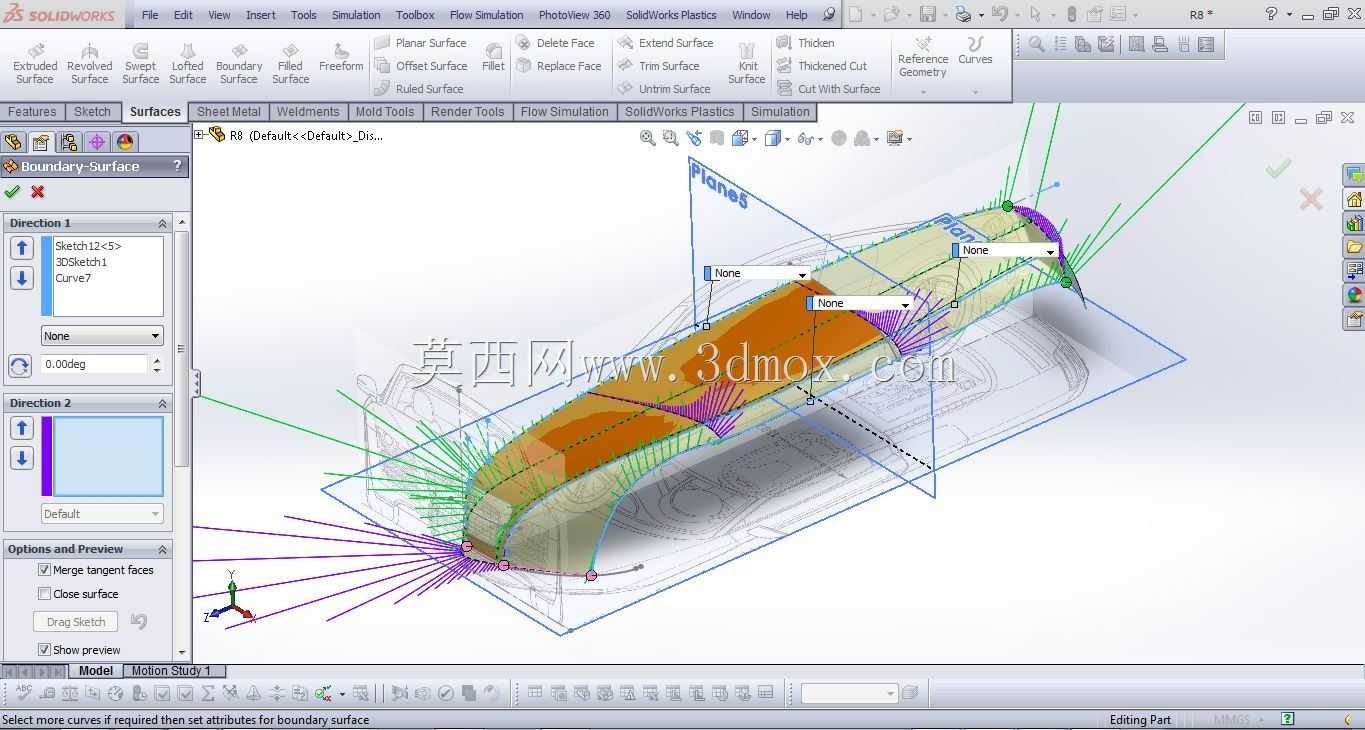Click the Save icon in the title bar
The width and height of the screenshot is (1365, 730).
pyautogui.click(x=928, y=14)
